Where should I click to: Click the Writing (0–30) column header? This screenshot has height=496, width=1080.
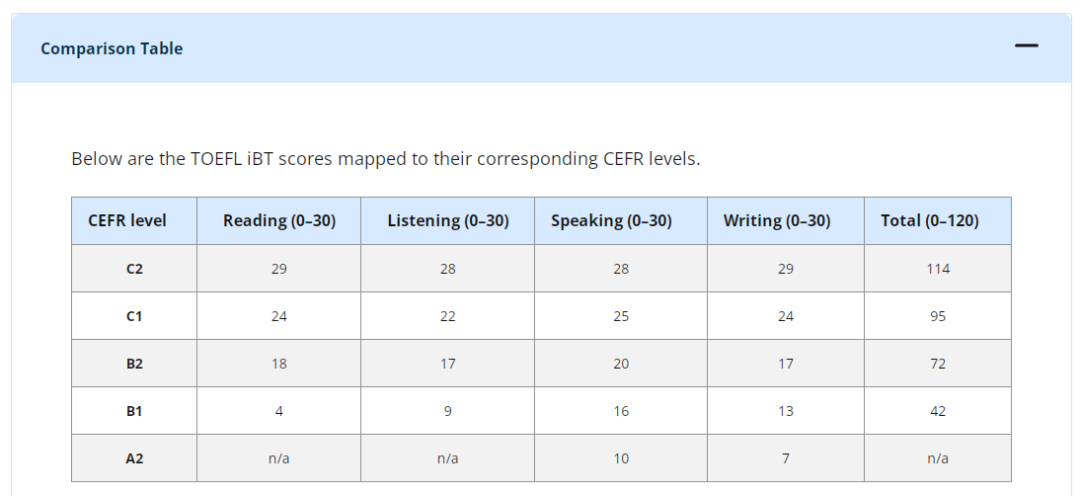(777, 221)
